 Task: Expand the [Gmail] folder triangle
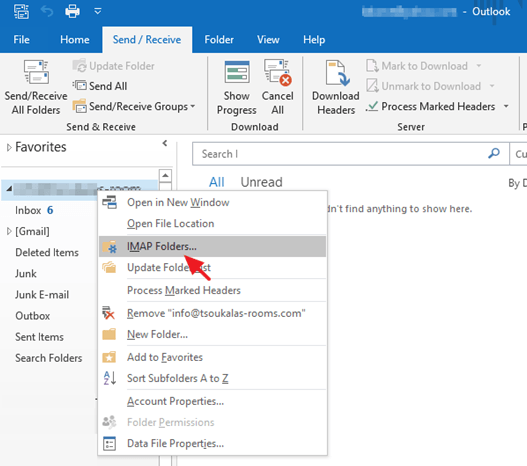click(x=9, y=231)
